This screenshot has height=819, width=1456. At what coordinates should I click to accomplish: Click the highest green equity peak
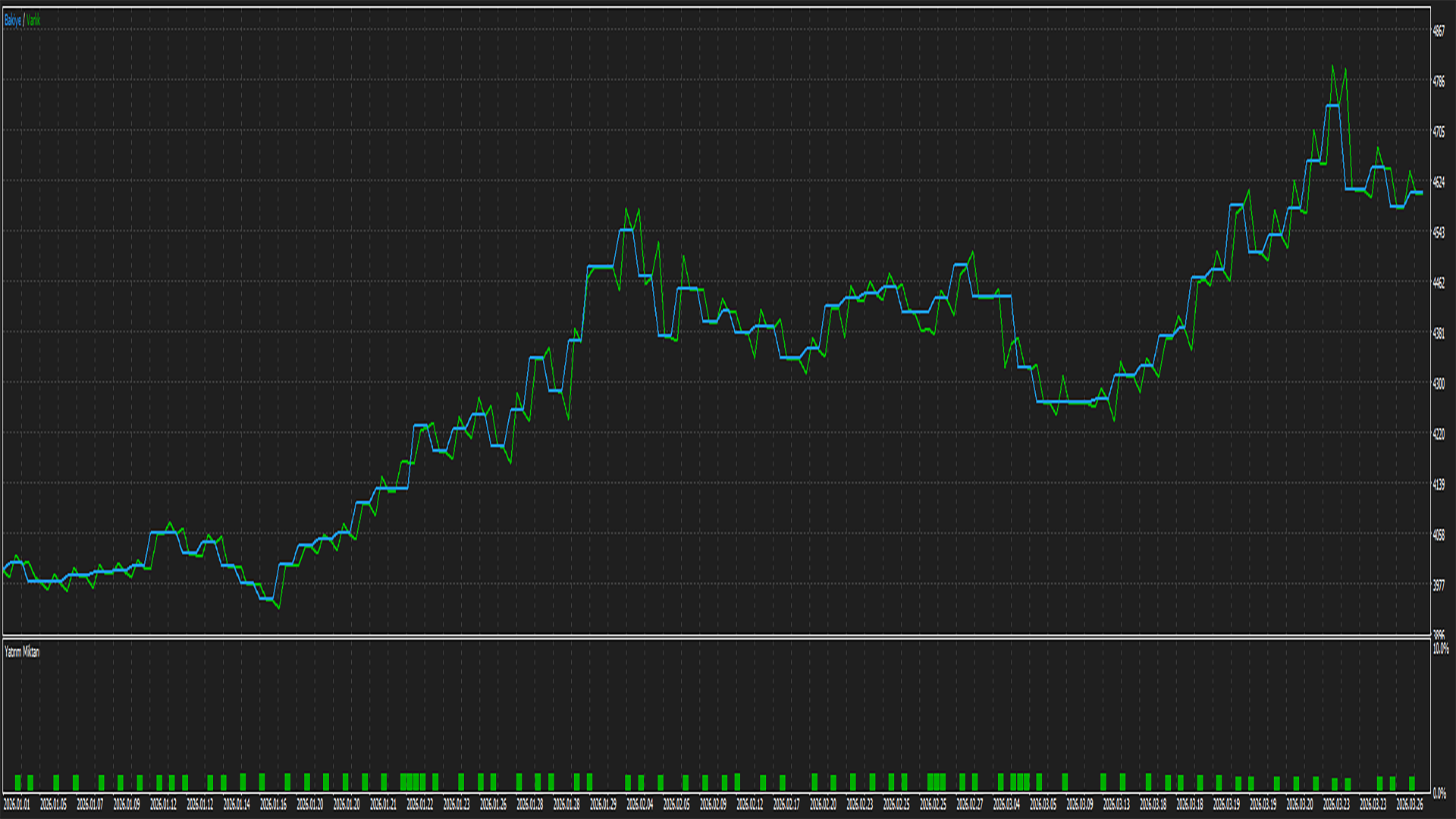[x=1332, y=66]
